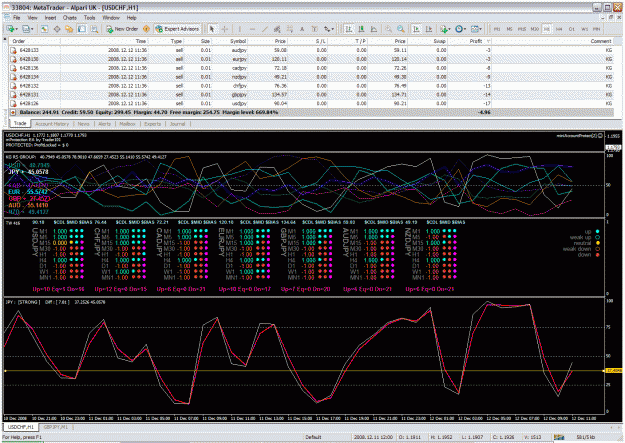Switch to the GBPJPY,H1 chart tab
The image size is (625, 443).
56,427
